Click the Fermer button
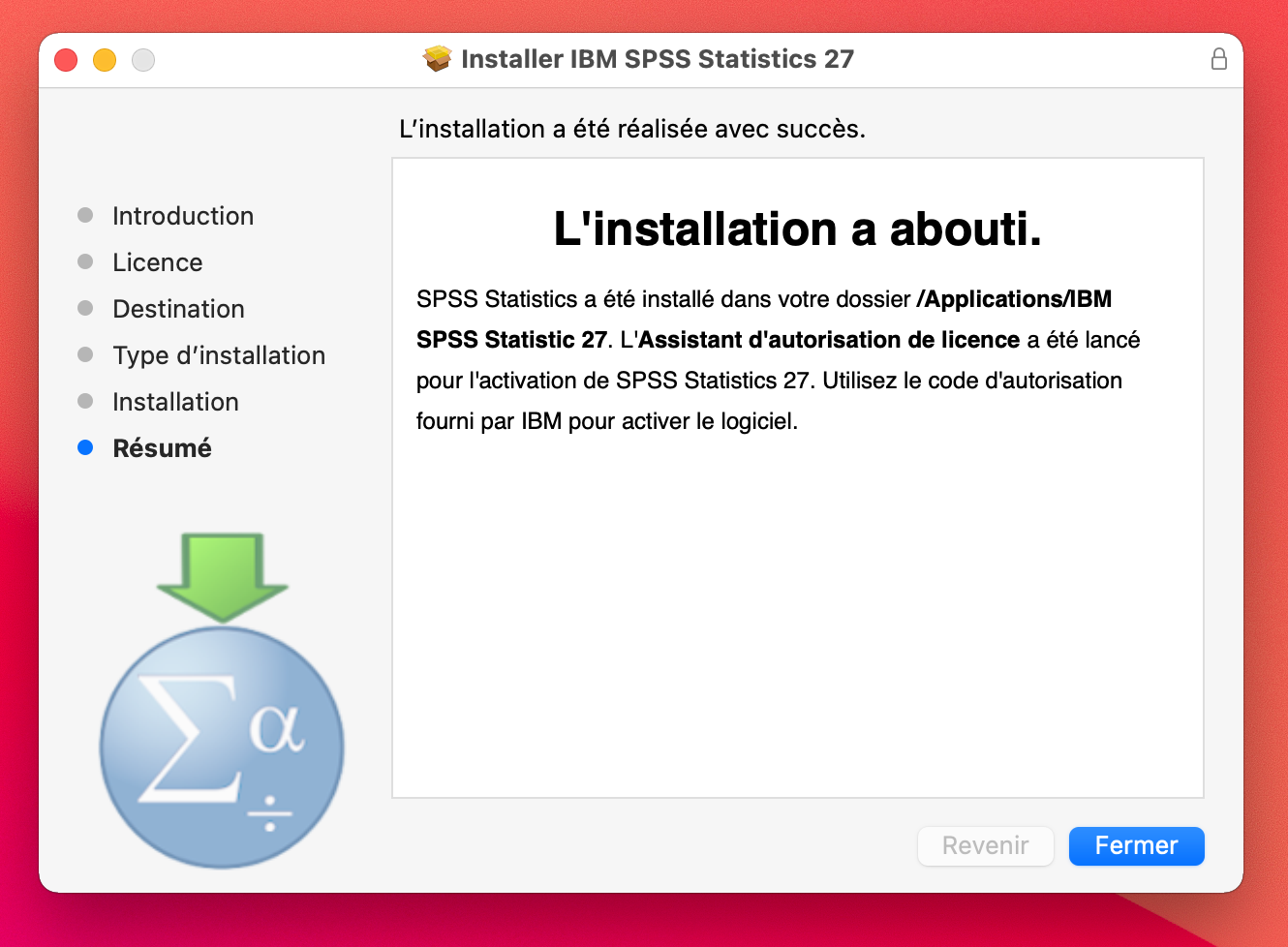 (1136, 845)
